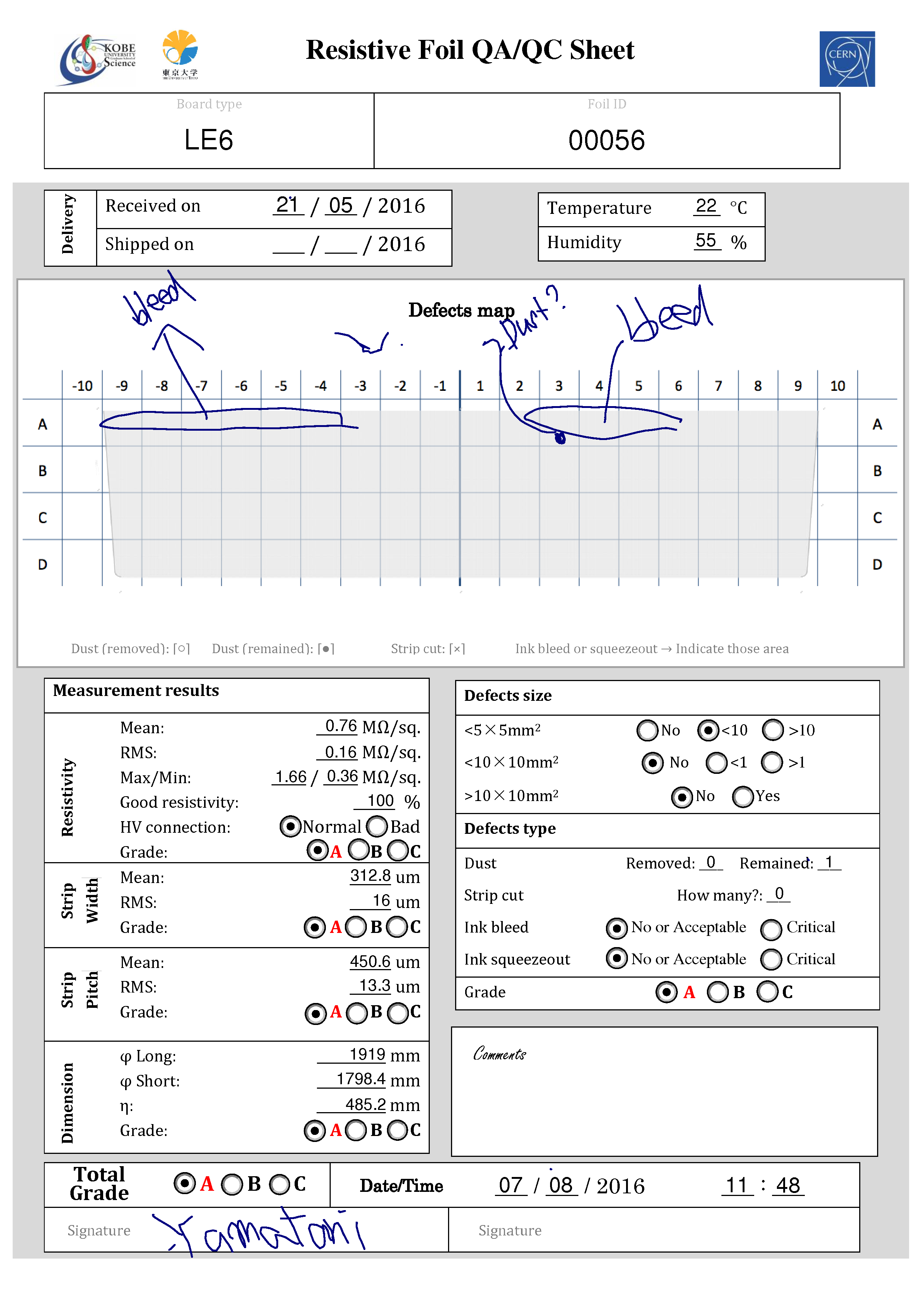
Task: Choose Strip Pitch grade B
Action: tap(357, 1013)
